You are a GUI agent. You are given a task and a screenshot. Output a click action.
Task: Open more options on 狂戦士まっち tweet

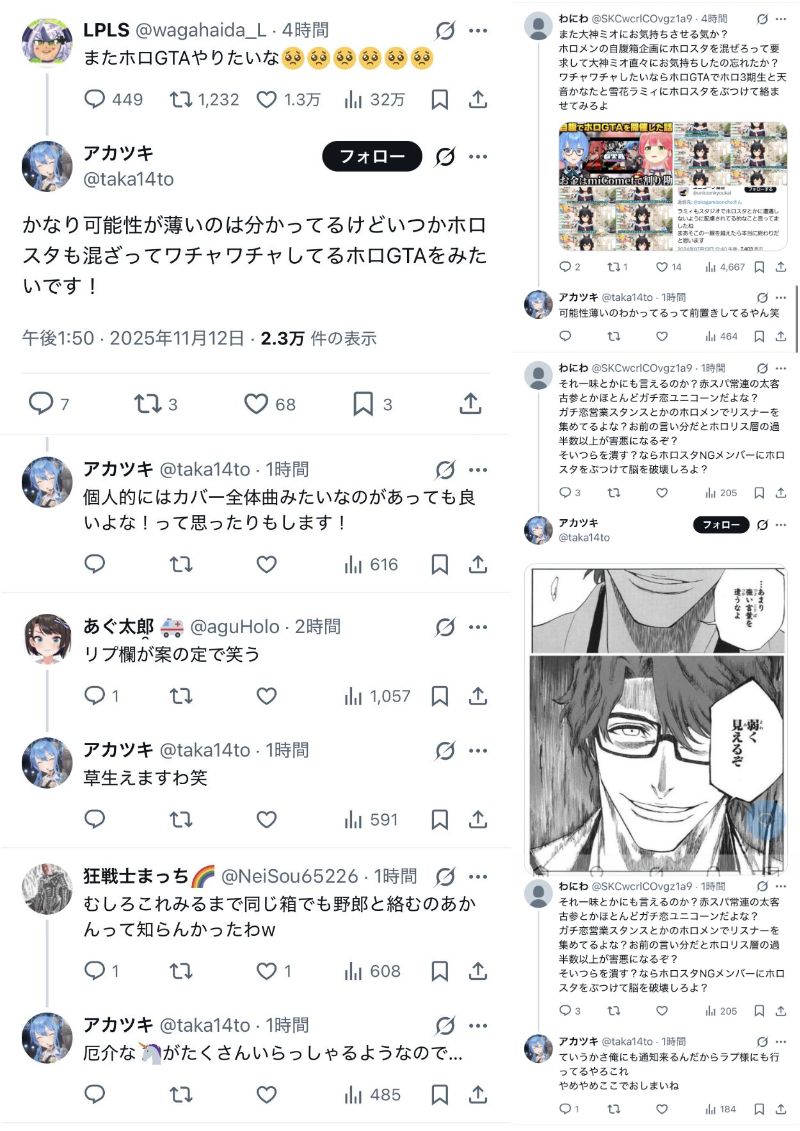coord(478,876)
